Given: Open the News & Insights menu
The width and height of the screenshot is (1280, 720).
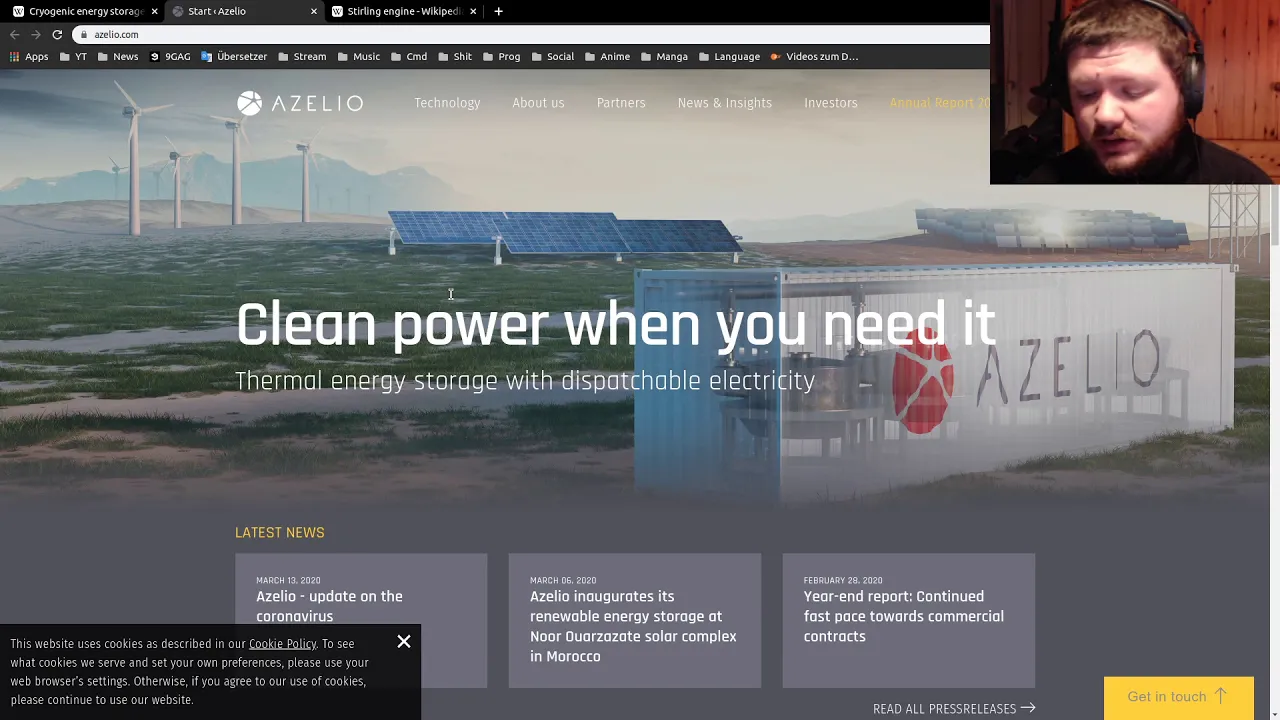Looking at the screenshot, I should pyautogui.click(x=725, y=103).
